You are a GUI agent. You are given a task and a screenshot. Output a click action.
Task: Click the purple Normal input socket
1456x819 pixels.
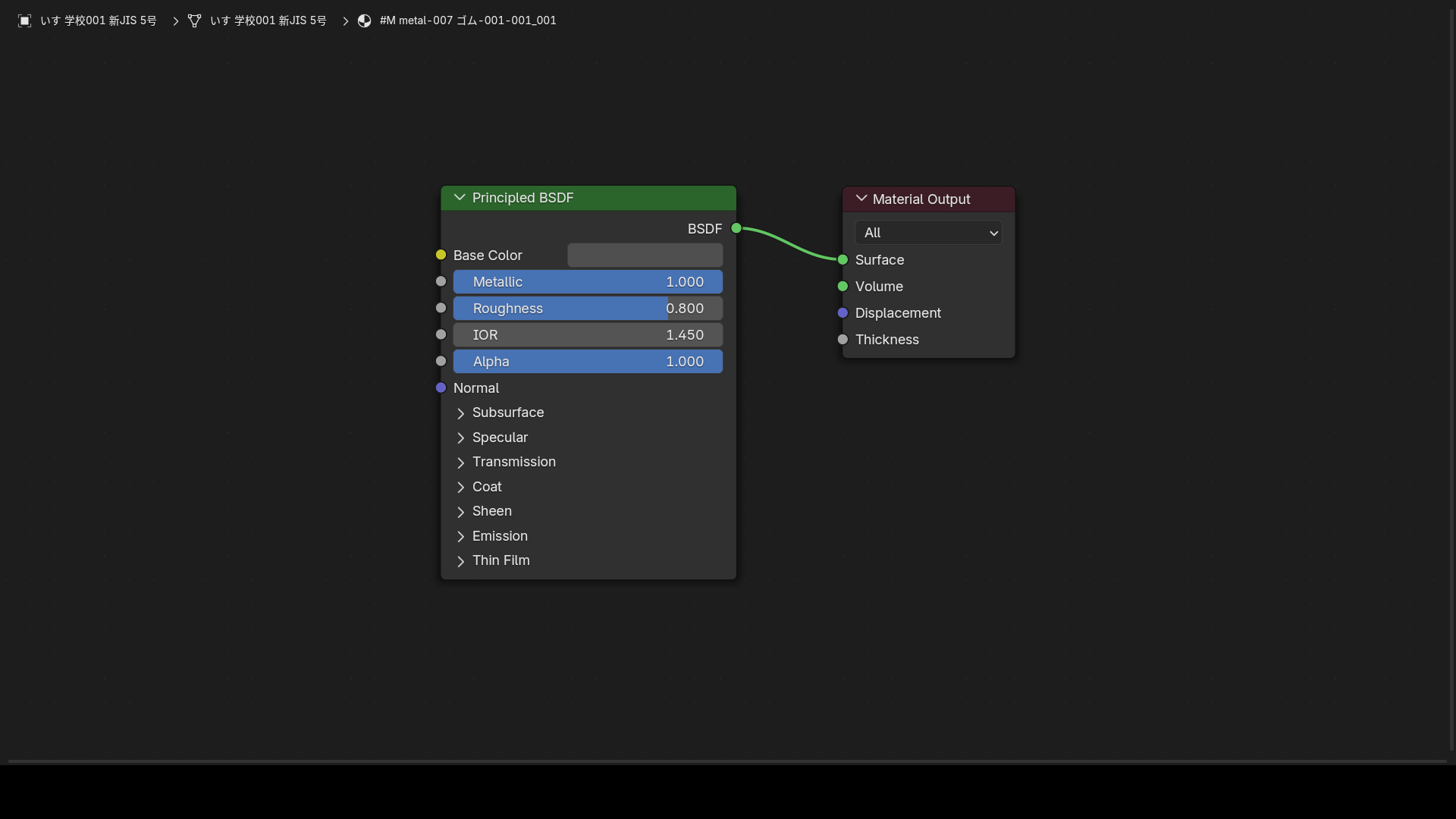[x=441, y=388]
